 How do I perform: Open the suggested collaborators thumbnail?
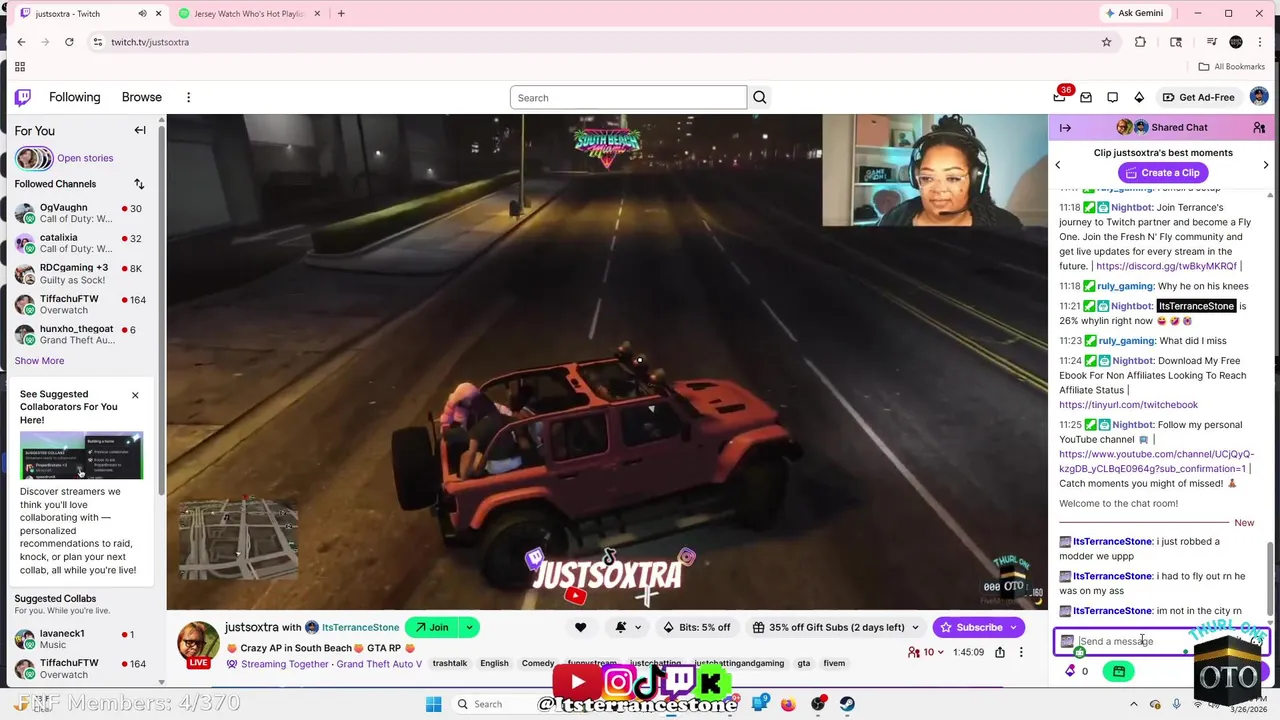point(81,455)
